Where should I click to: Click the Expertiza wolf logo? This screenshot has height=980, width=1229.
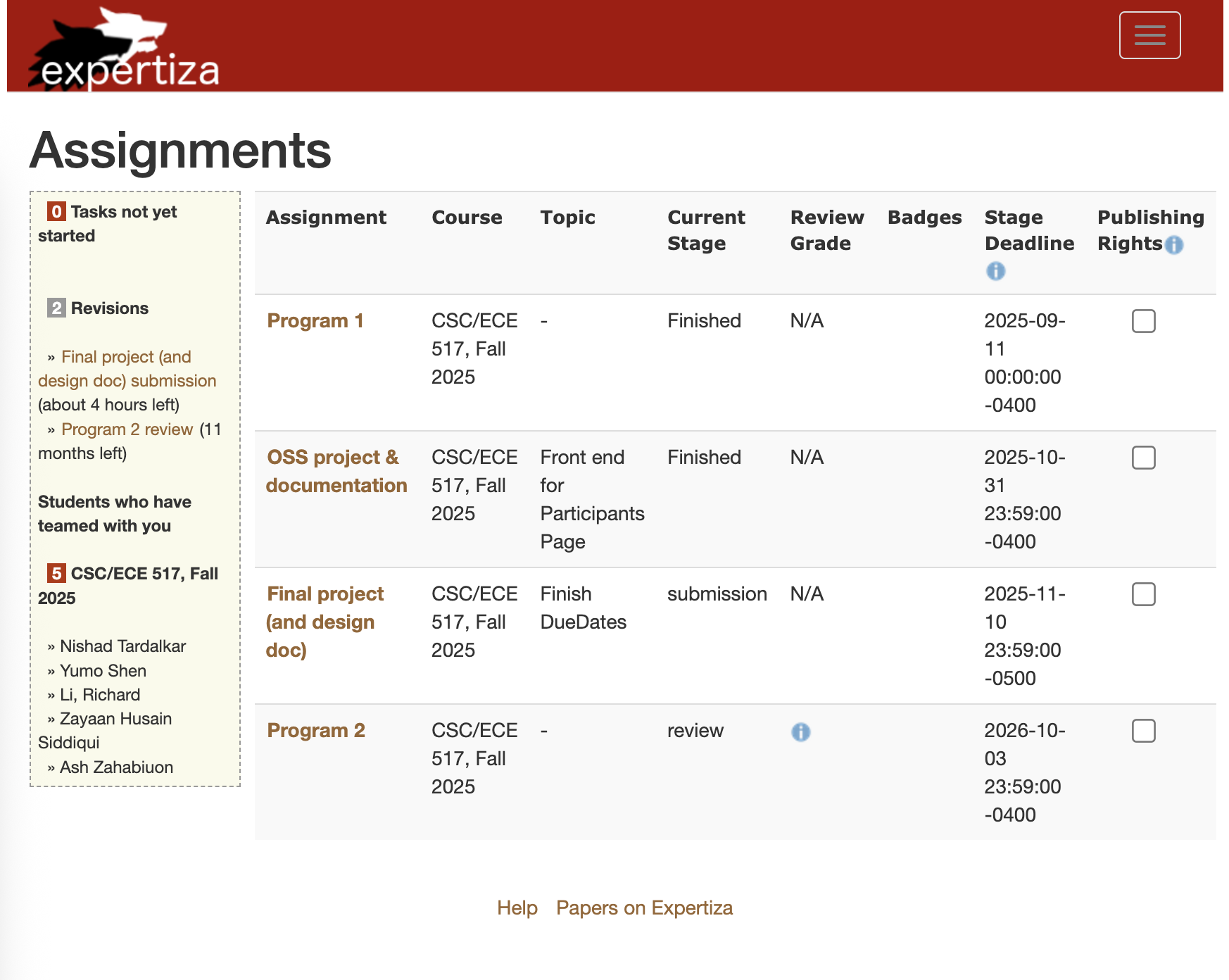pyautogui.click(x=124, y=49)
